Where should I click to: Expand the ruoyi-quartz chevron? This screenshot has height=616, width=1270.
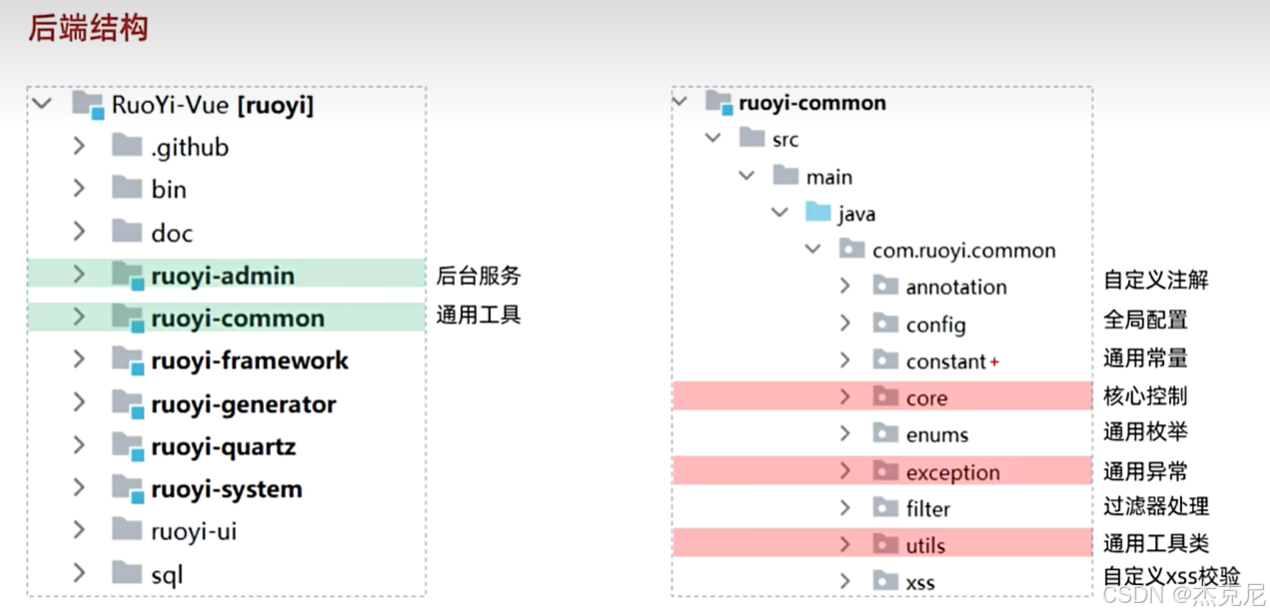[79, 446]
